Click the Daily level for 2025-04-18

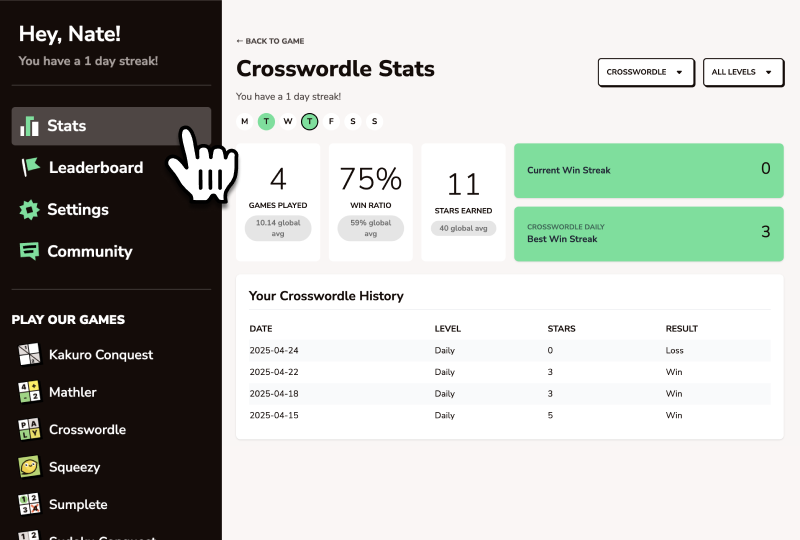pyautogui.click(x=444, y=394)
